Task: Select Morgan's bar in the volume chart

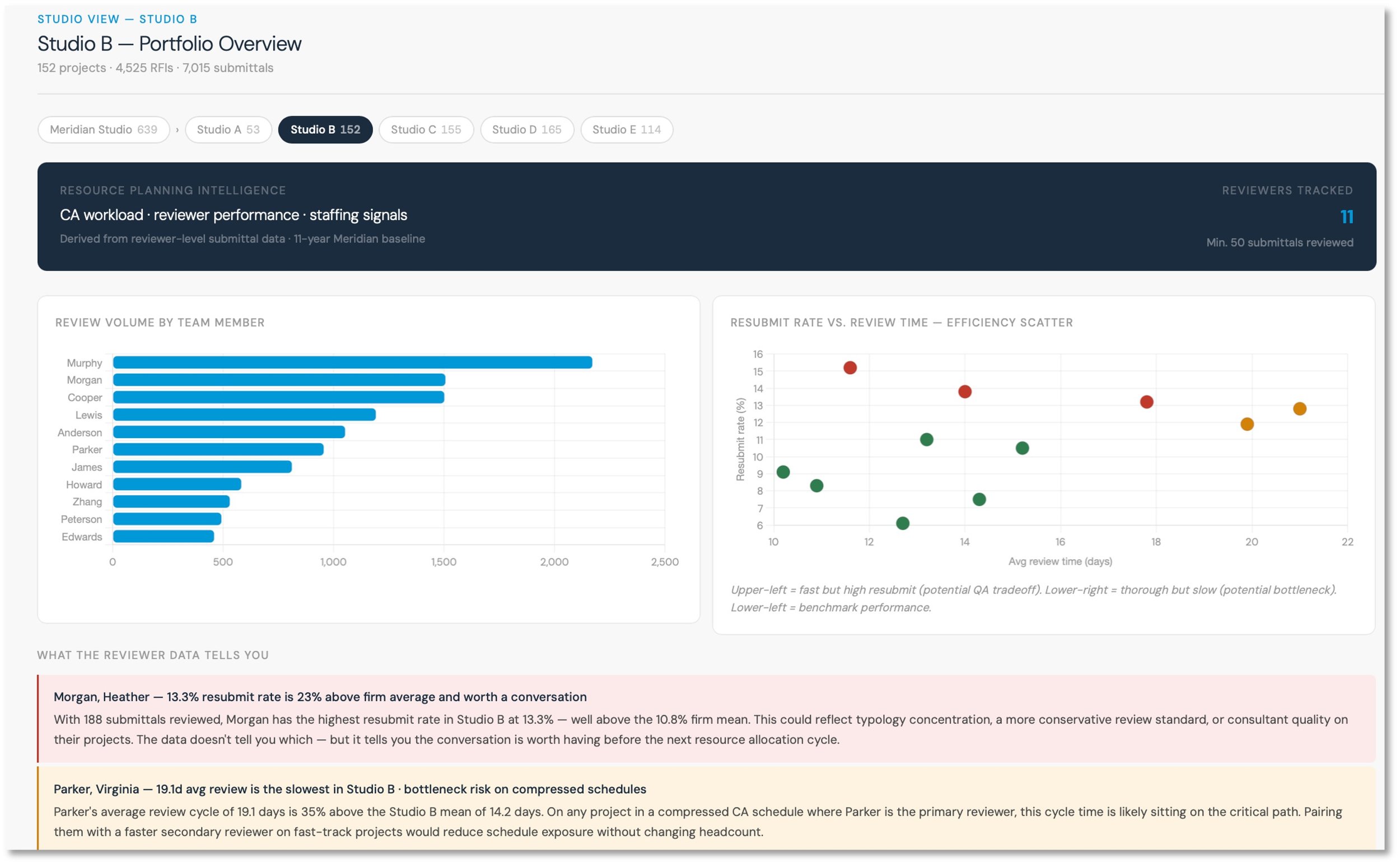Action: tap(279, 380)
